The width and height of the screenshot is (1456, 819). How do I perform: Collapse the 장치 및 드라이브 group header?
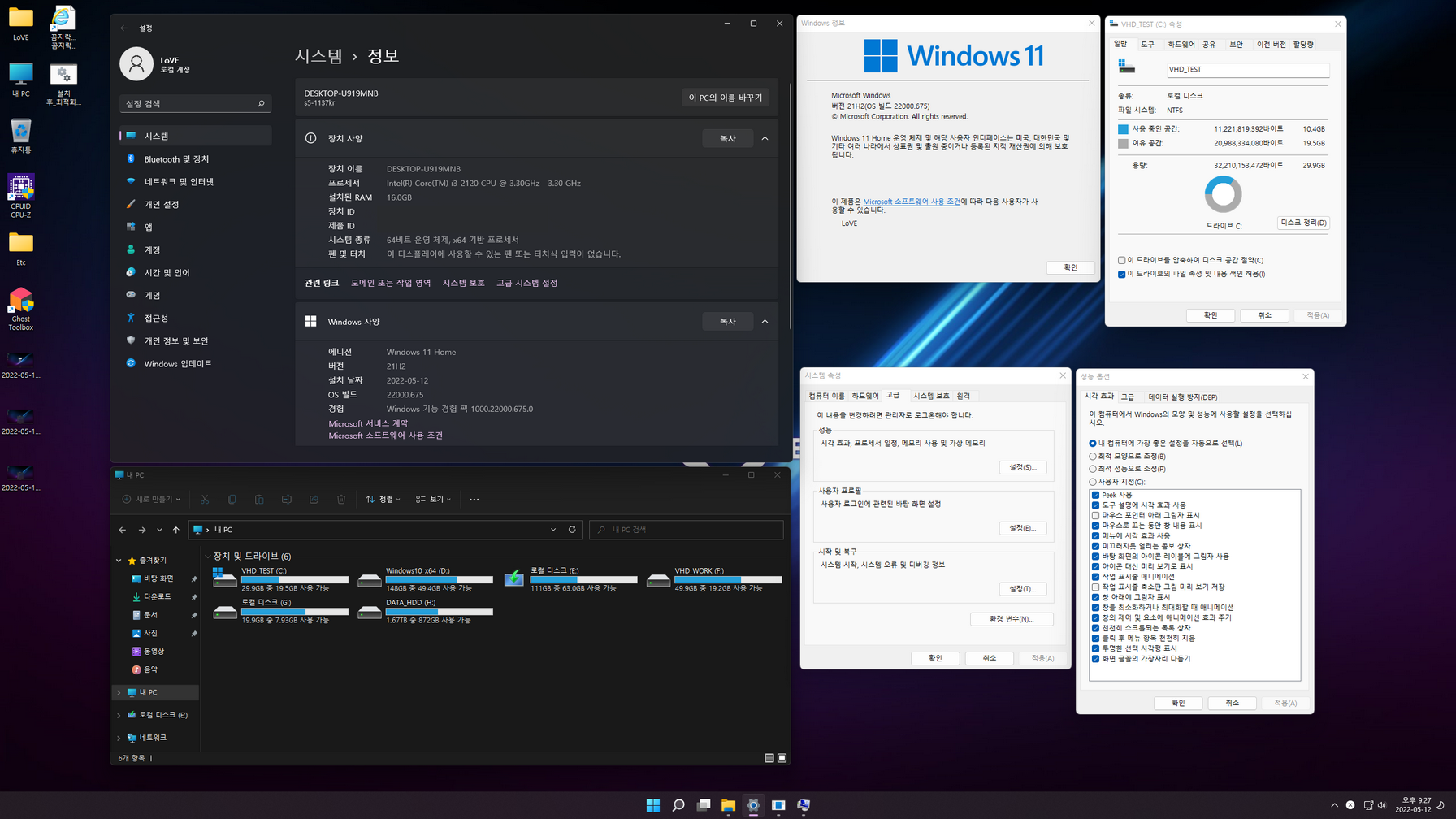pyautogui.click(x=208, y=557)
